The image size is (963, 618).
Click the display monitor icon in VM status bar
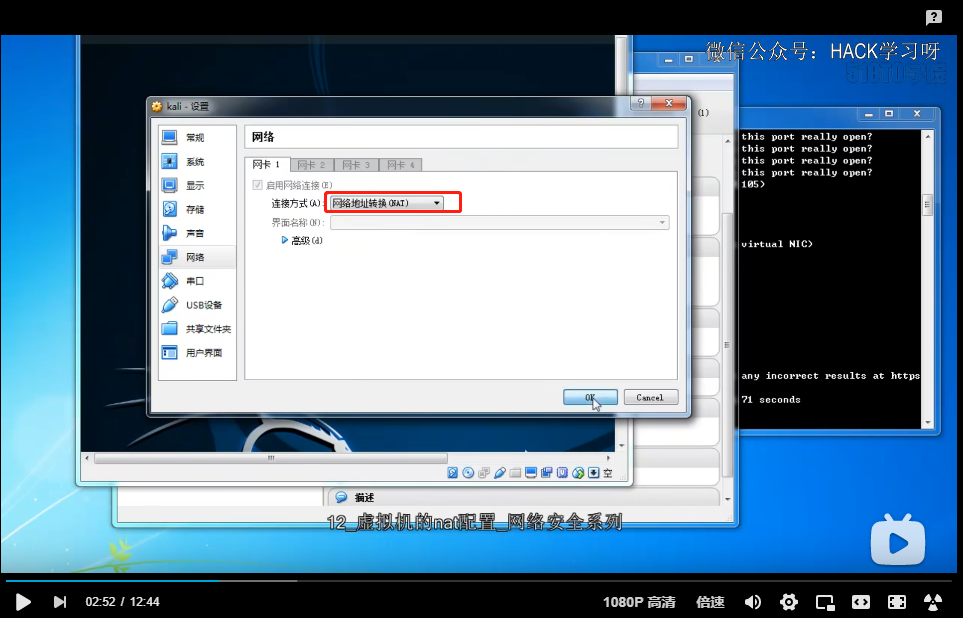click(531, 472)
